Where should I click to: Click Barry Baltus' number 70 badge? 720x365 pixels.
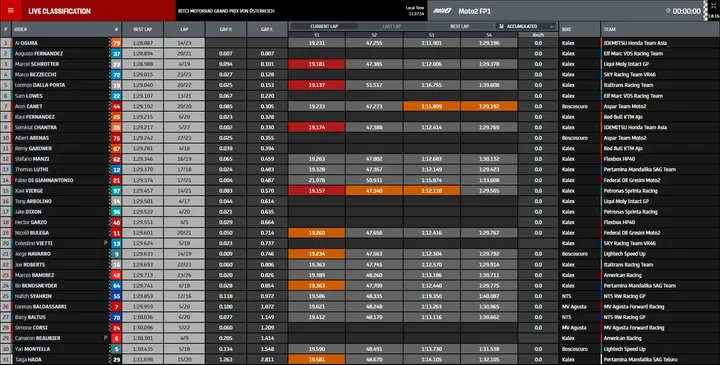click(116, 317)
